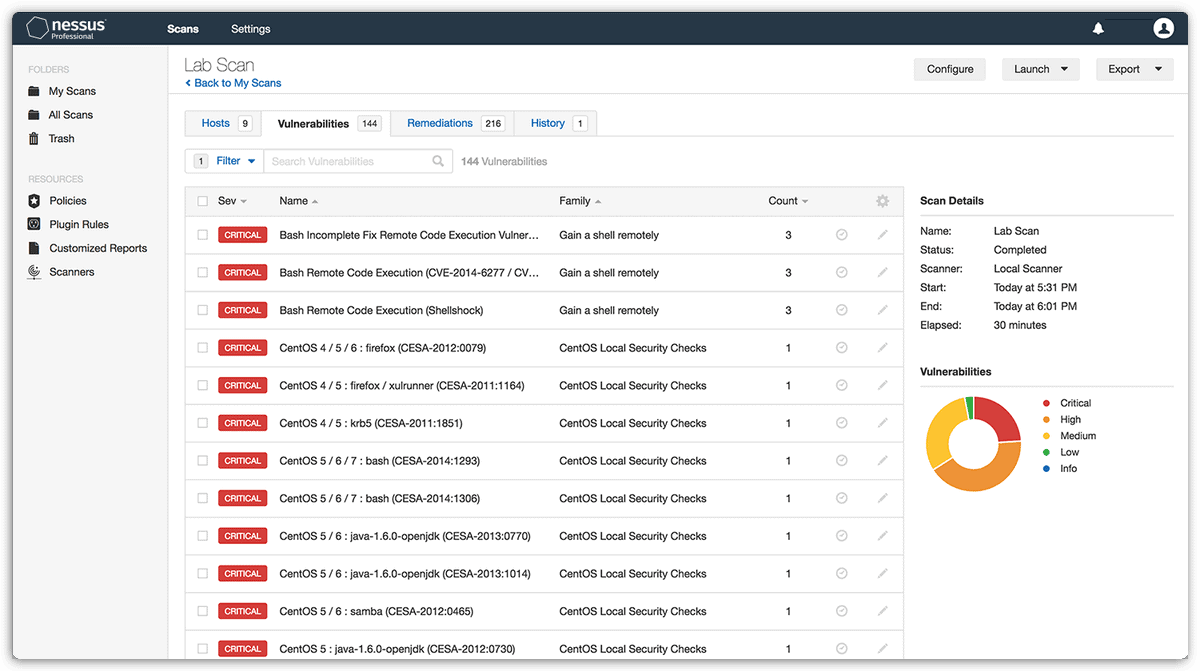
Task: Open Policies in sidebar
Action: coord(68,201)
